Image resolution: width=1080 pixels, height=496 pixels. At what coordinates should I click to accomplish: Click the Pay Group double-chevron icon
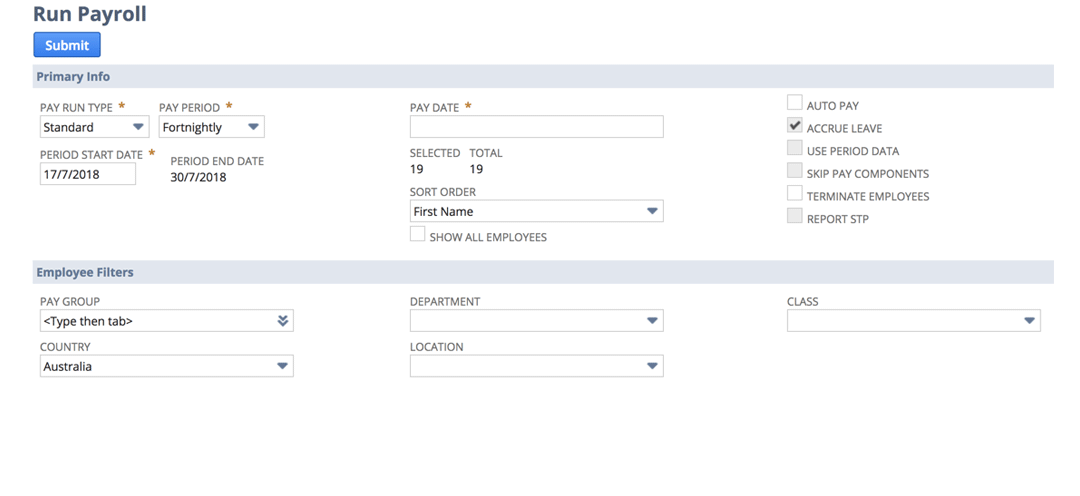coord(283,321)
